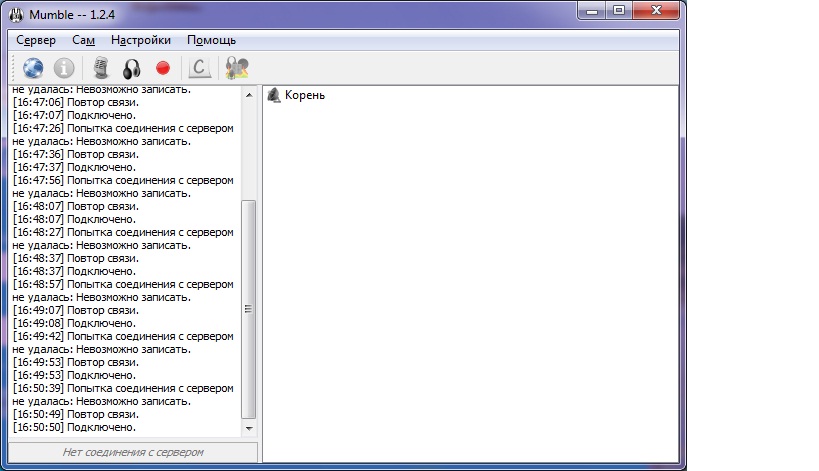Expand the Настройки menu
This screenshot has height=471, width=819.
point(141,40)
